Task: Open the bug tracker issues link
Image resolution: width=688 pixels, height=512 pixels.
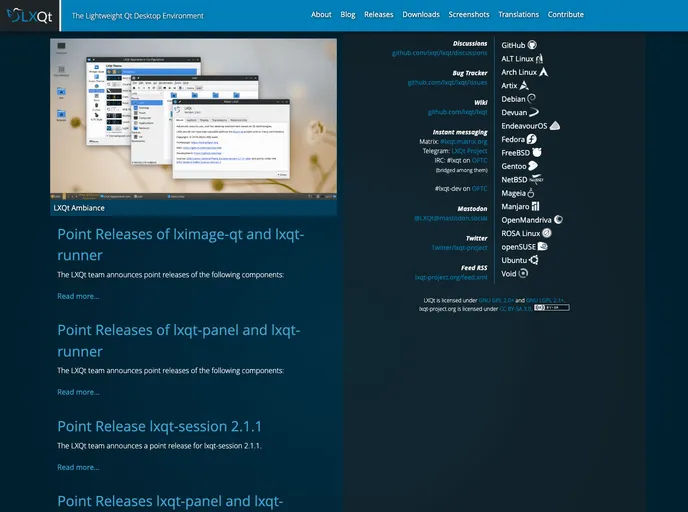Action: coord(447,82)
